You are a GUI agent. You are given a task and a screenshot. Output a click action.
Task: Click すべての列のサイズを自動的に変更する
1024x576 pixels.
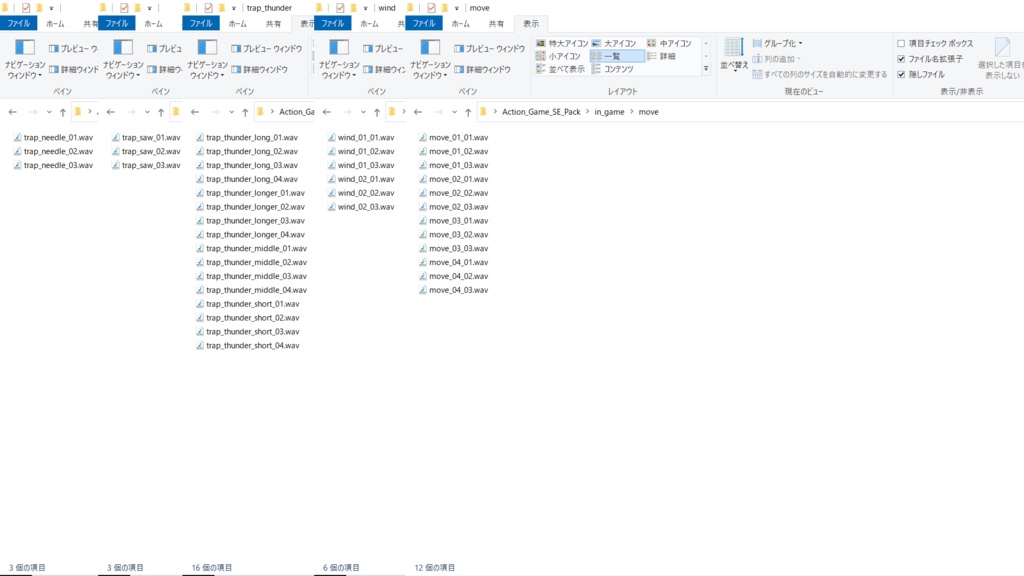[x=820, y=74]
